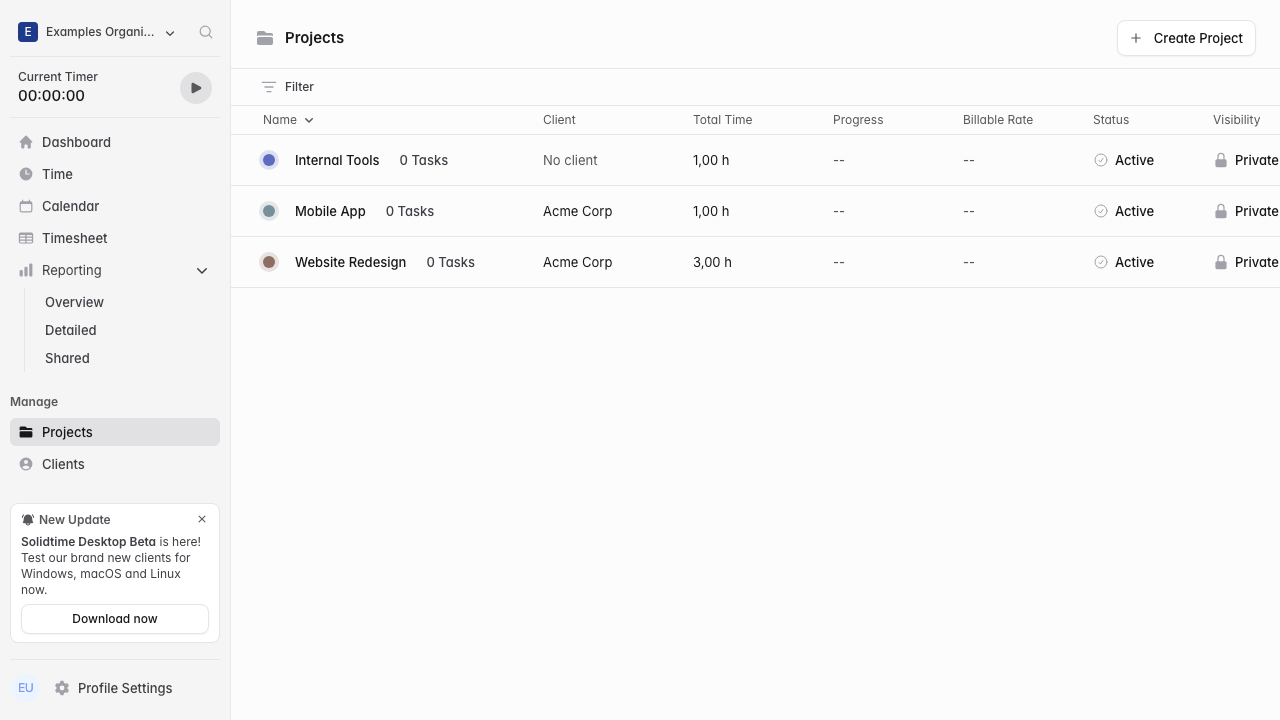Screen dimensions: 1280x720
Task: Open the Internal Tools project
Action: pyautogui.click(x=337, y=160)
